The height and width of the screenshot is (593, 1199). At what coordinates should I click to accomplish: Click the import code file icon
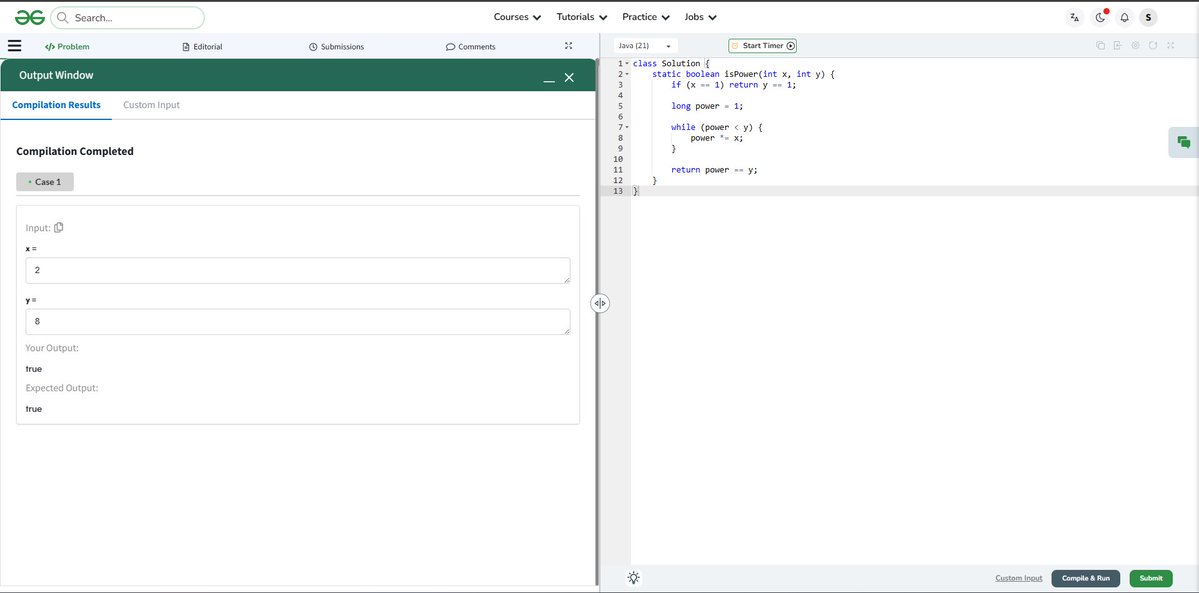pos(1118,46)
